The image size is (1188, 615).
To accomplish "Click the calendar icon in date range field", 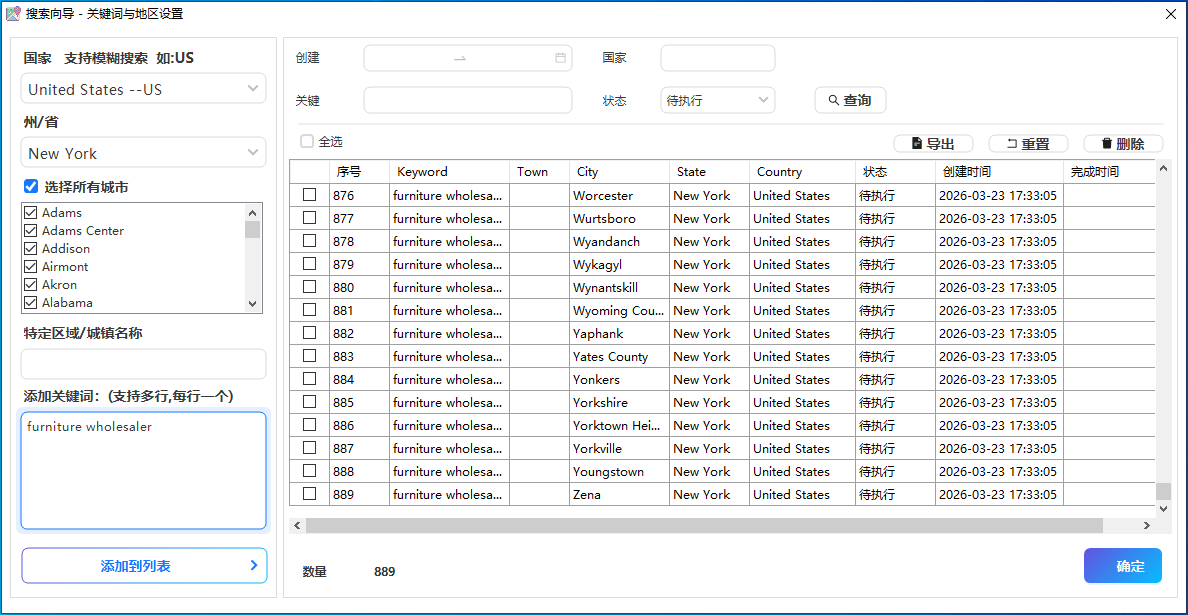I will [x=560, y=58].
